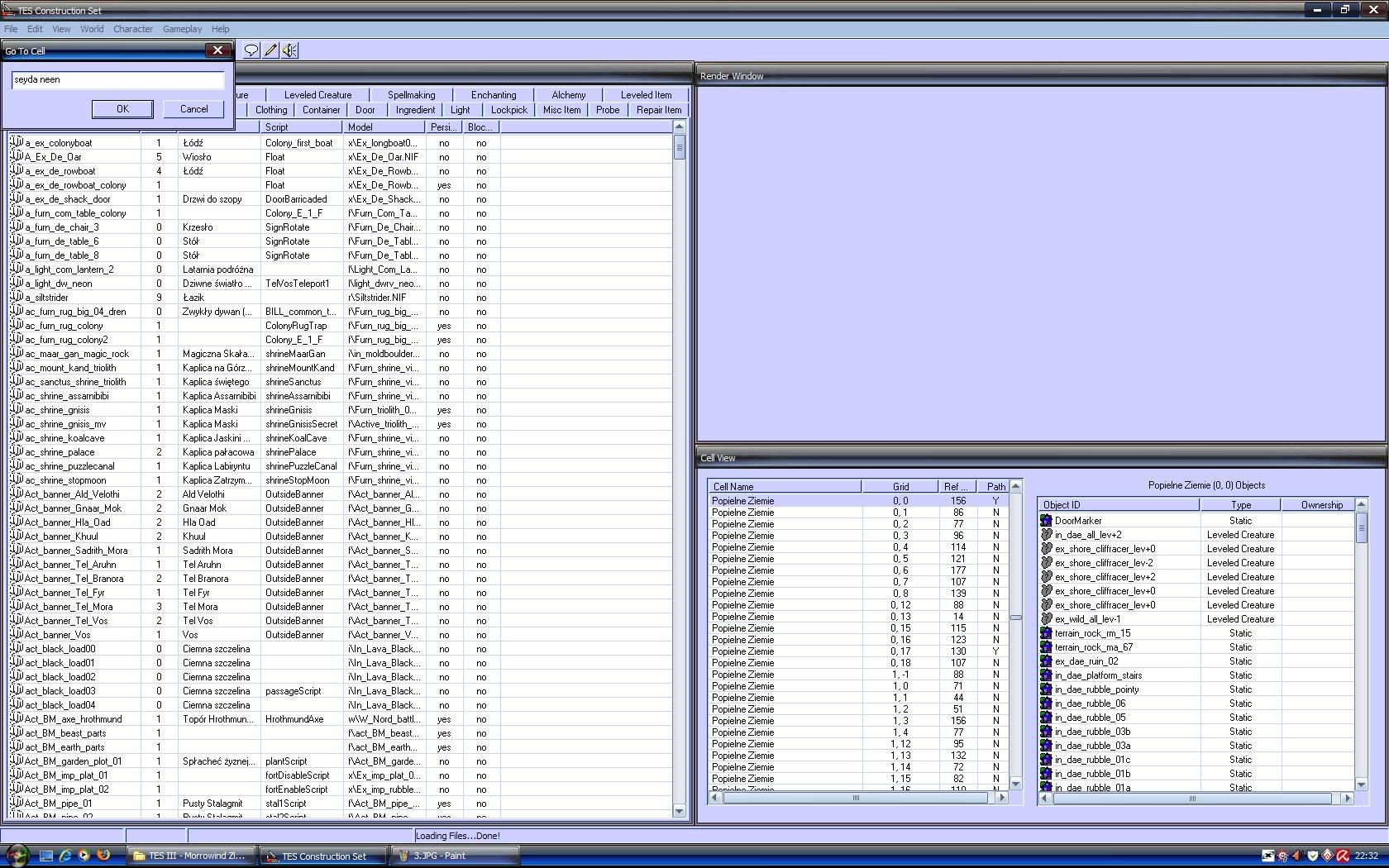Click the TES Construction Set title bar icon
1389x868 pixels.
[x=8, y=10]
